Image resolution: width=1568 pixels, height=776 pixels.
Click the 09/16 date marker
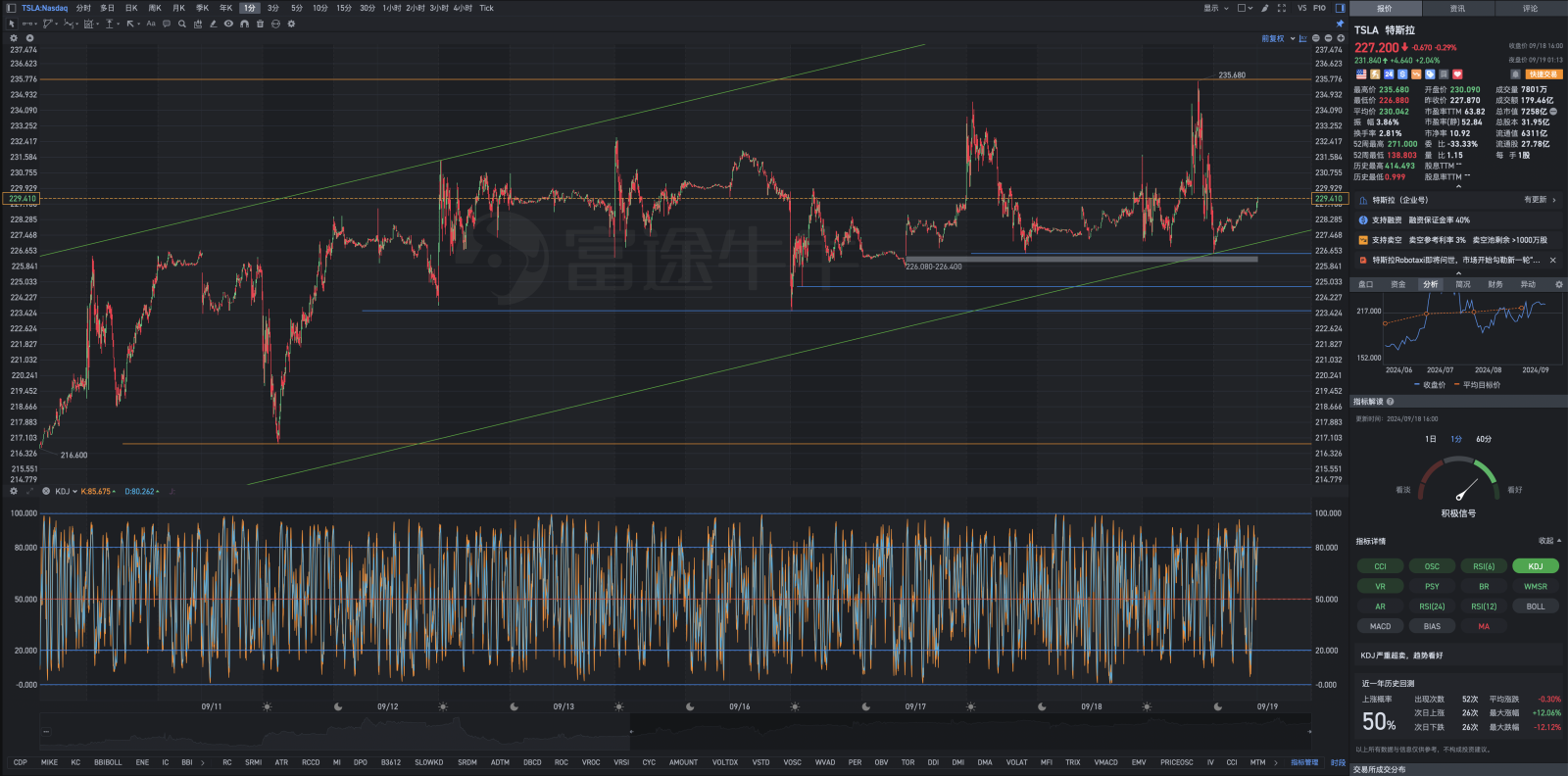[739, 706]
